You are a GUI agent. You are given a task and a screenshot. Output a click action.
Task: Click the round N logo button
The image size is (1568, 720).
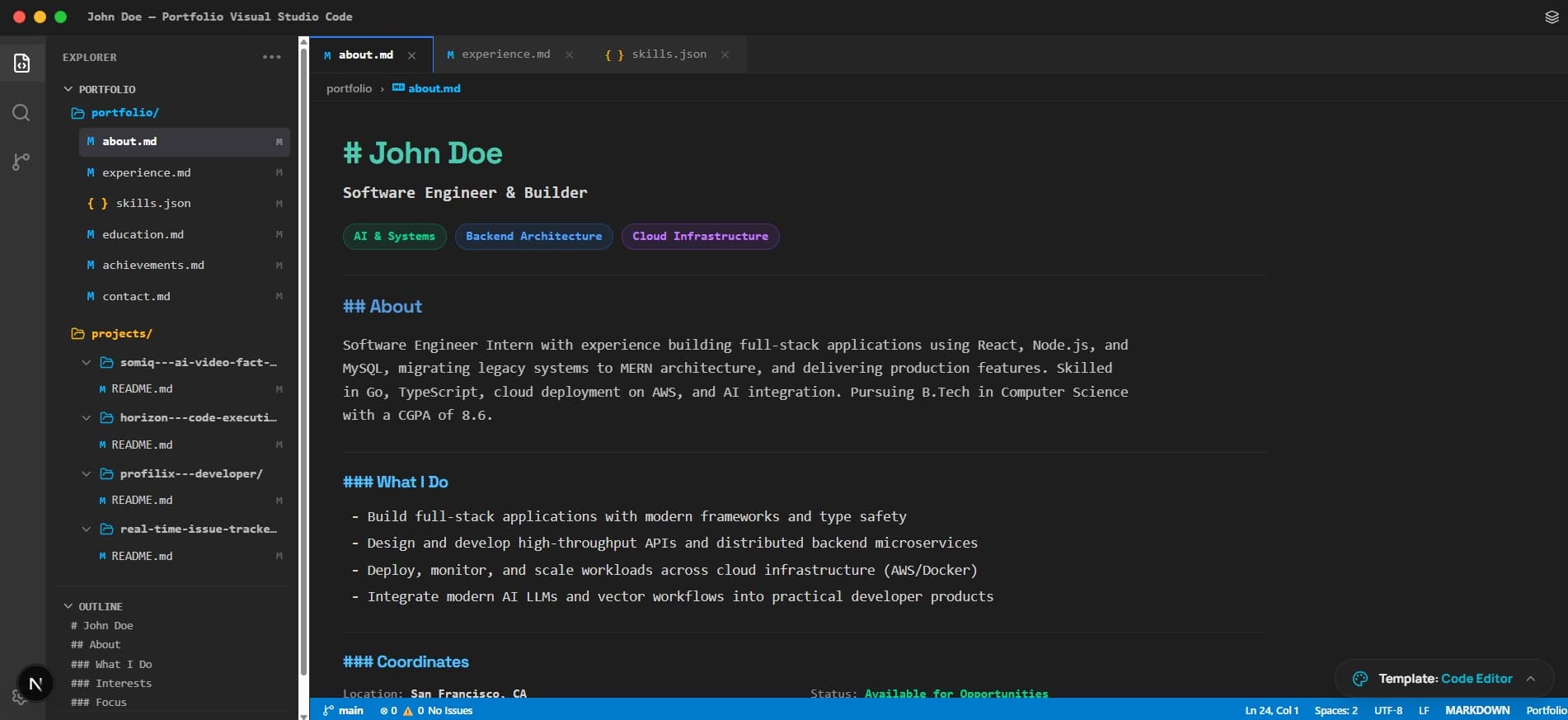[35, 684]
